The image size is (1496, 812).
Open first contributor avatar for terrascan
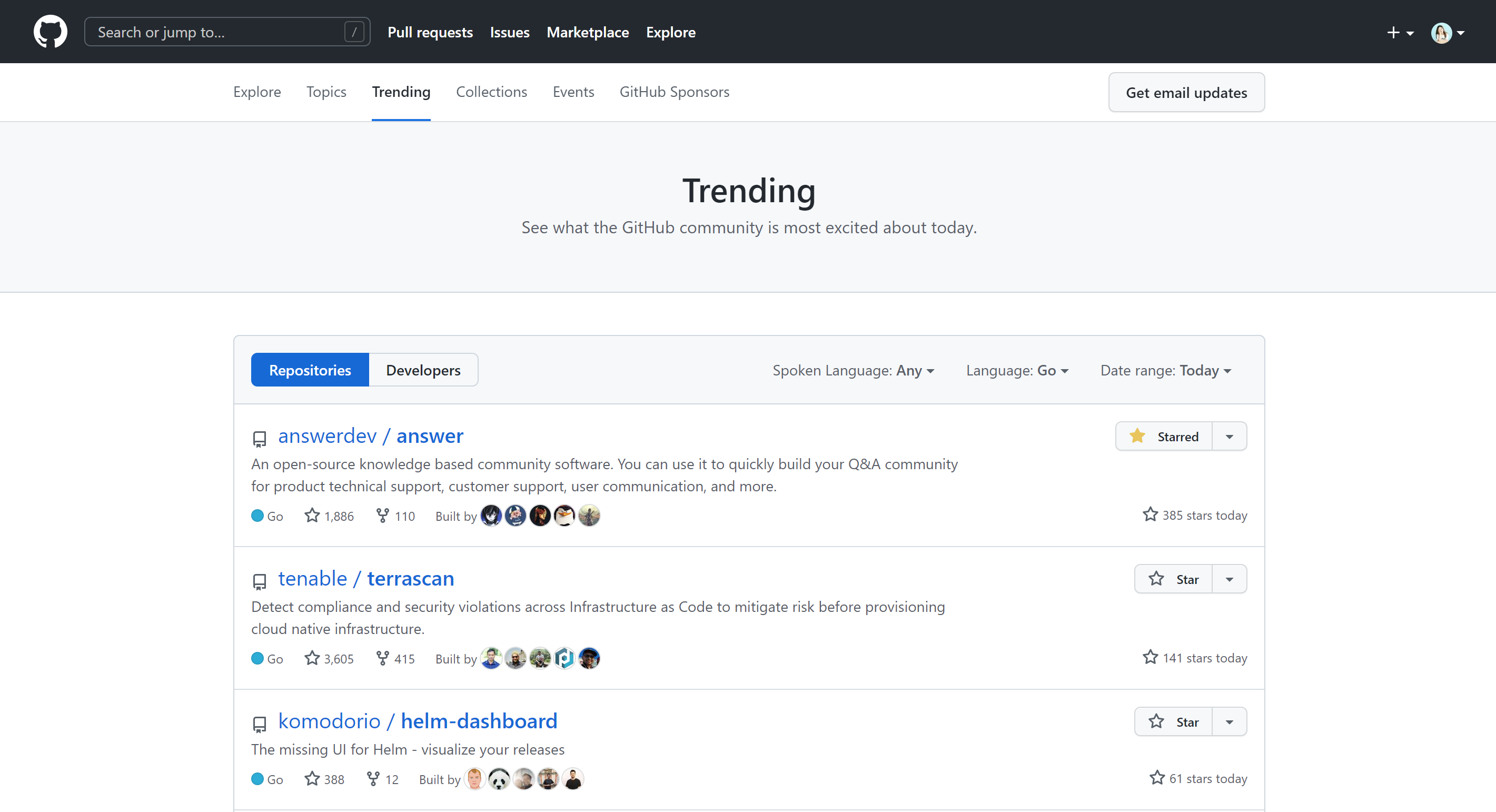[491, 658]
